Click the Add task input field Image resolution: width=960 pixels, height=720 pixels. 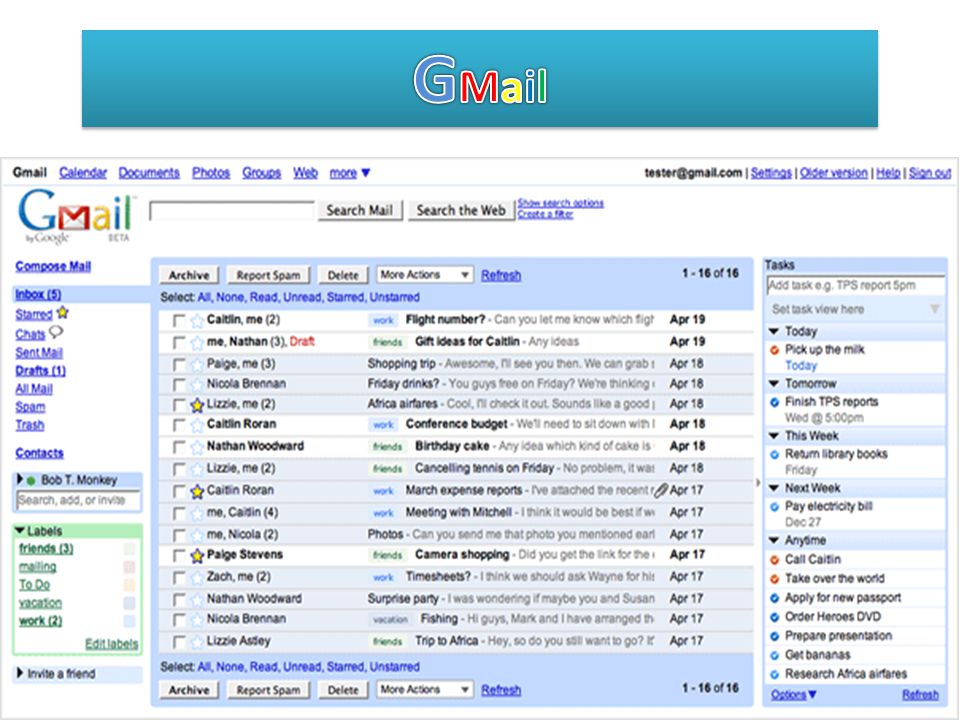tap(855, 285)
